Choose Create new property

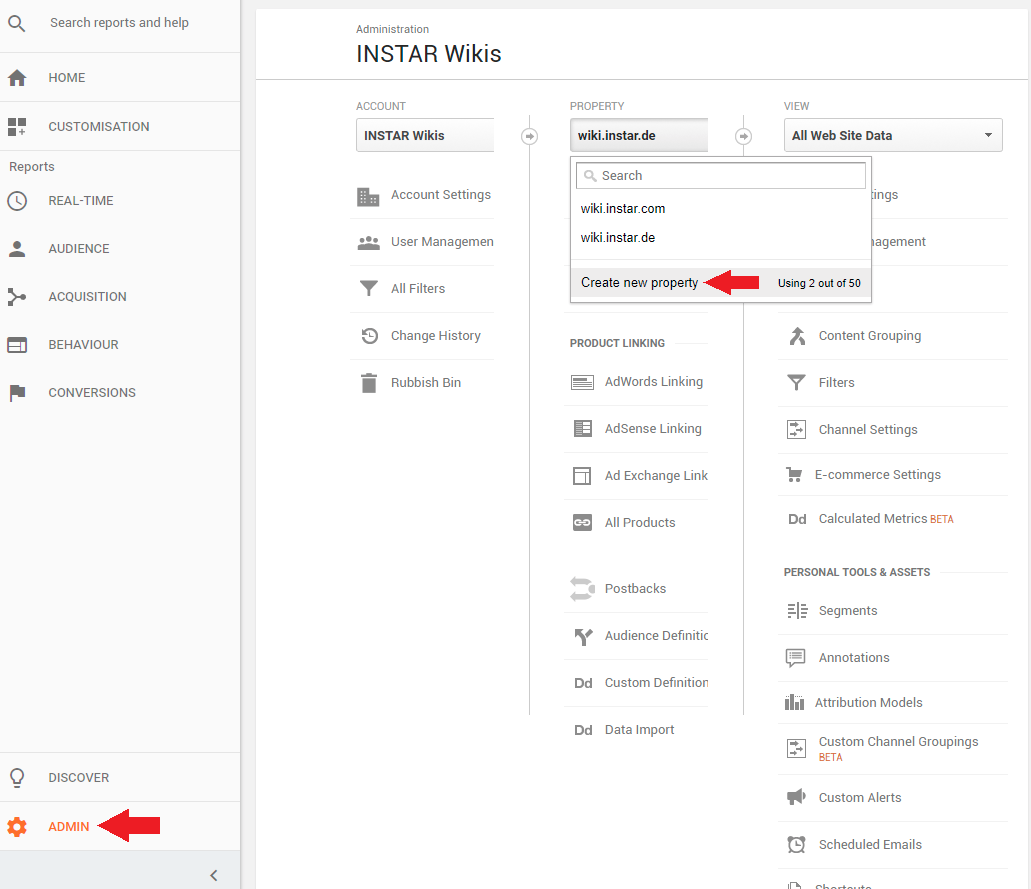[639, 283]
